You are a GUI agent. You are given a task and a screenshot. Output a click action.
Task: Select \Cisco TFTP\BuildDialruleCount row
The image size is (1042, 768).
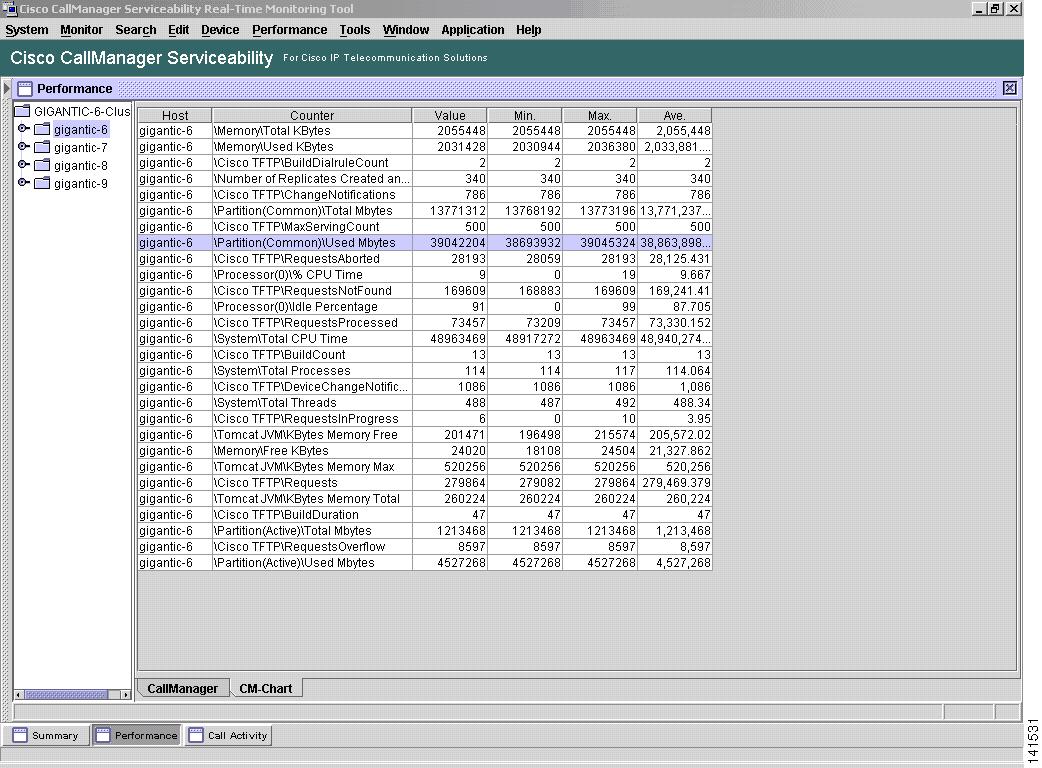click(425, 163)
